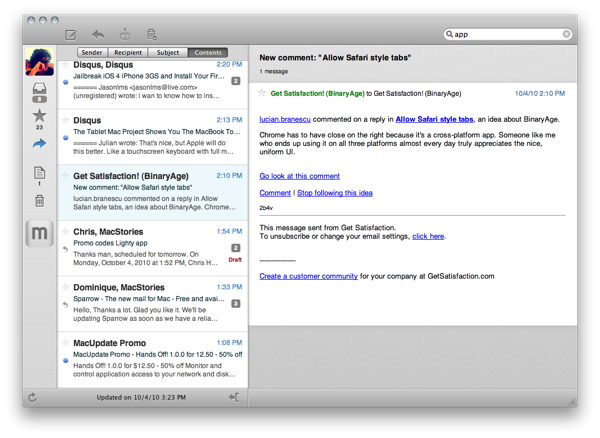The image size is (600, 438).
Task: Click the unread dot on Disqus, Disqus 2:20 PM
Action: pyautogui.click(x=66, y=82)
